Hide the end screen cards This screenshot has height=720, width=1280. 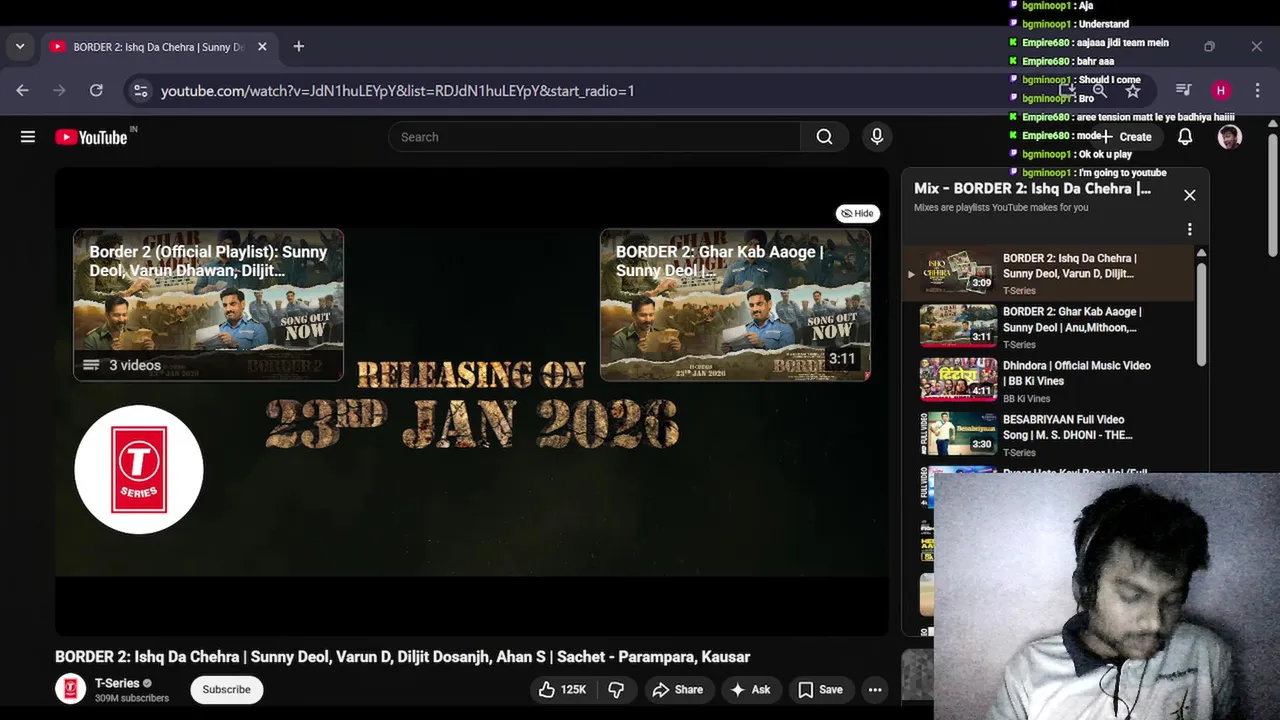[x=858, y=213]
